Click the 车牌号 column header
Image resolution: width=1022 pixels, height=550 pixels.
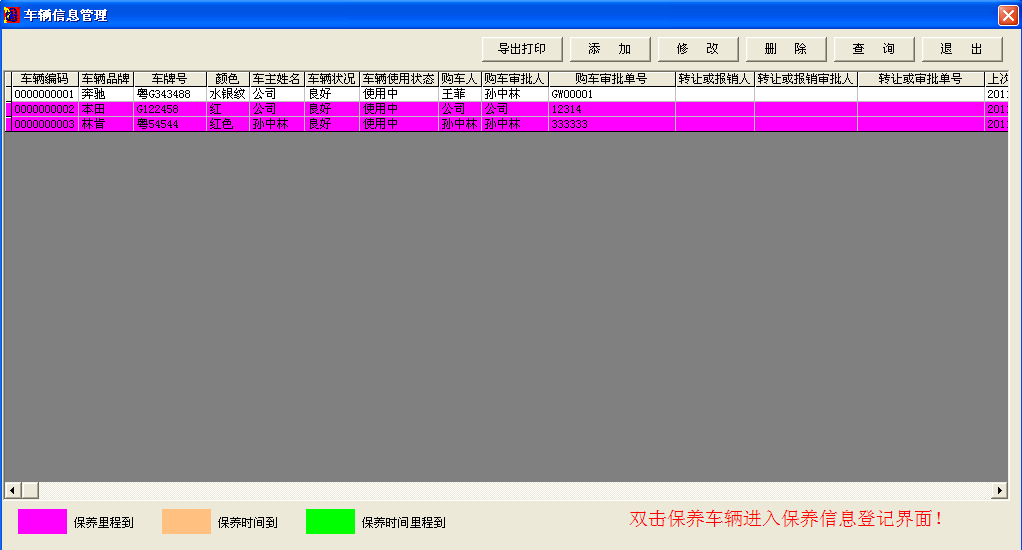pos(169,78)
